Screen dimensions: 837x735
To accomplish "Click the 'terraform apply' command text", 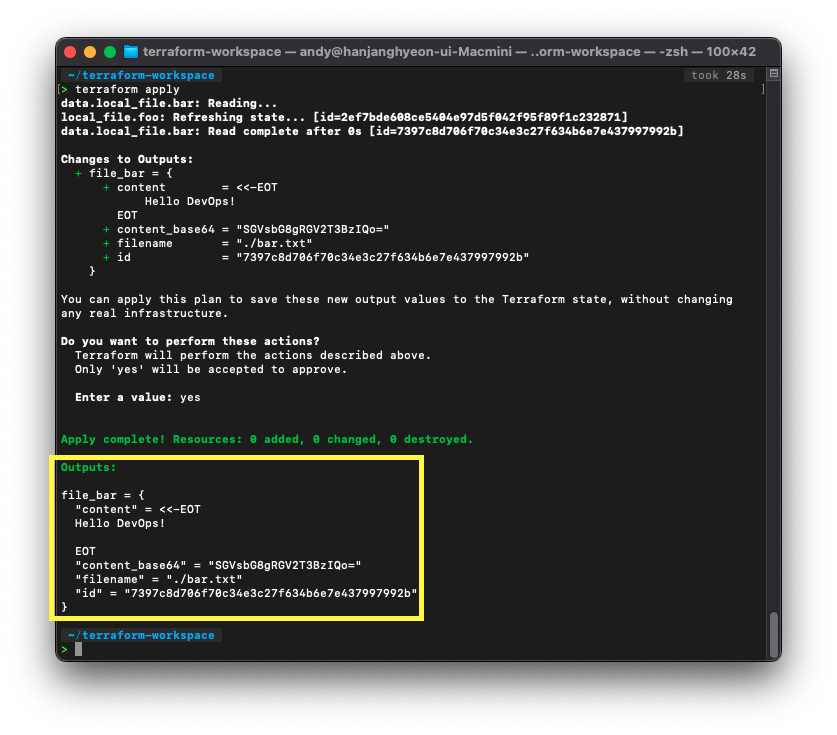I will pos(127,89).
